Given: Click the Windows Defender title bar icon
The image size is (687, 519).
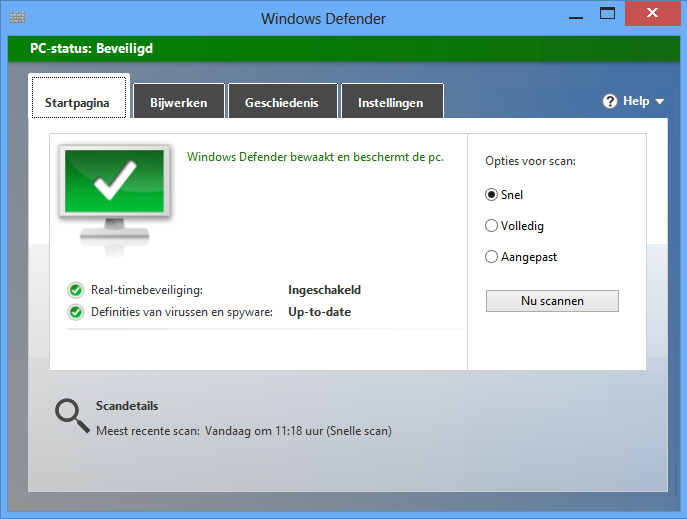Looking at the screenshot, I should point(17,18).
